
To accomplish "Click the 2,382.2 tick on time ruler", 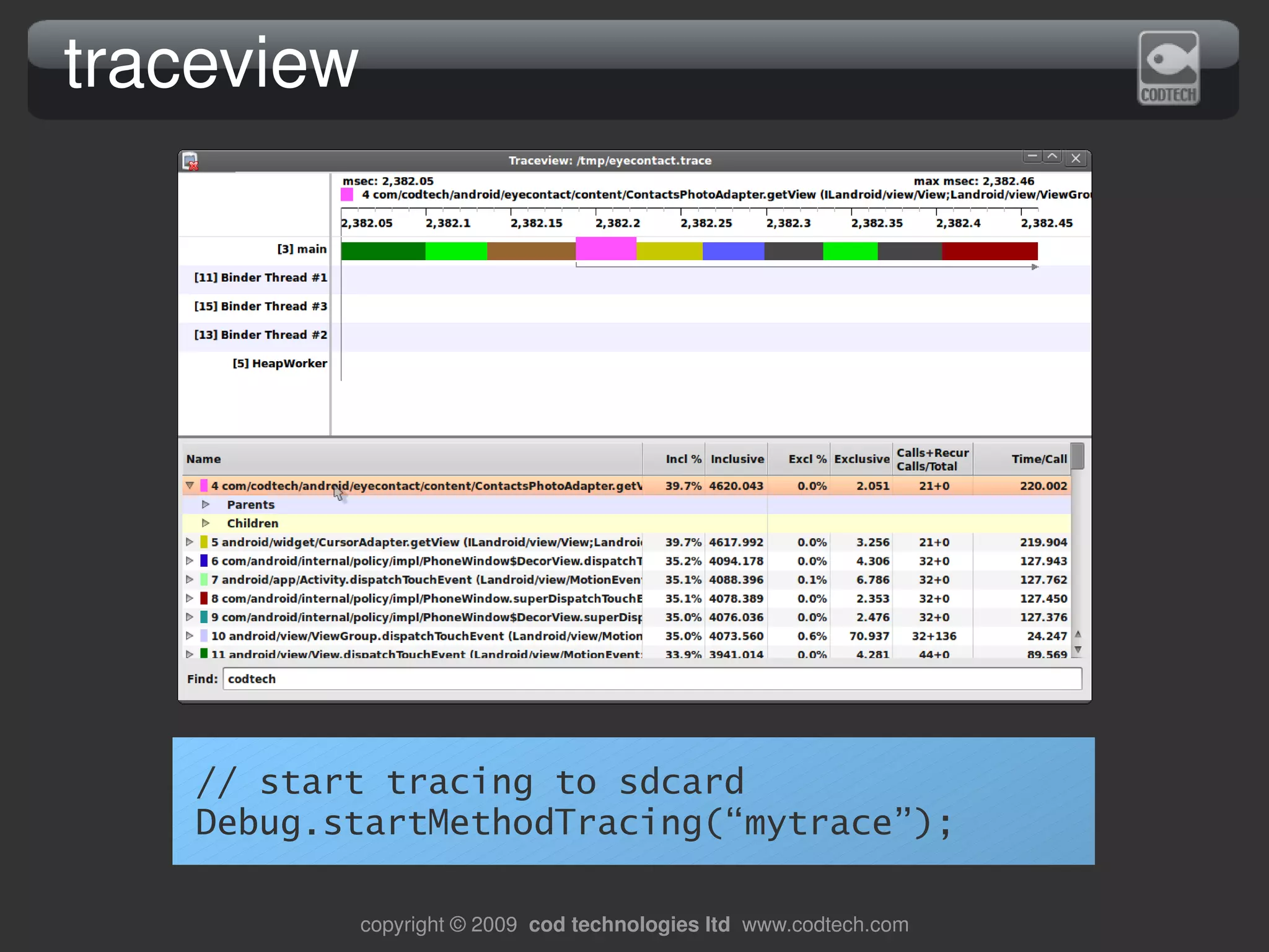I will (x=617, y=223).
